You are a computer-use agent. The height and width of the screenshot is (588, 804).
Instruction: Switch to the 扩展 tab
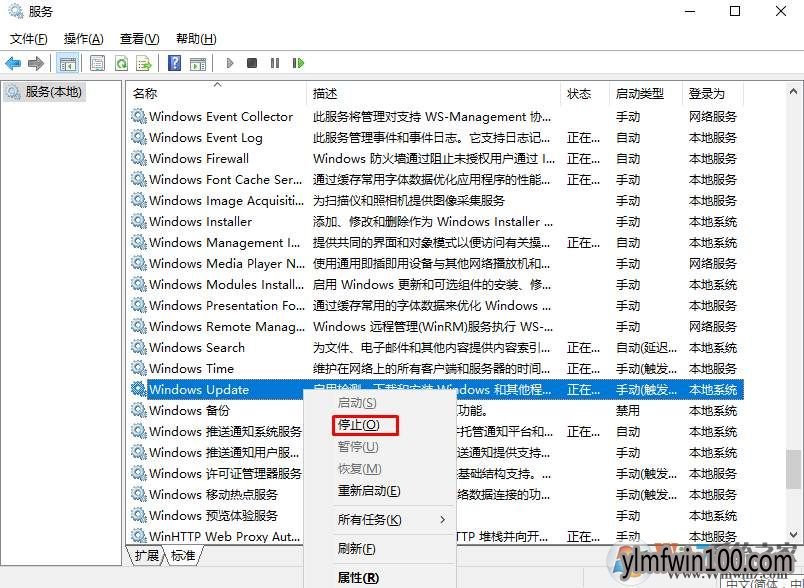[x=146, y=556]
